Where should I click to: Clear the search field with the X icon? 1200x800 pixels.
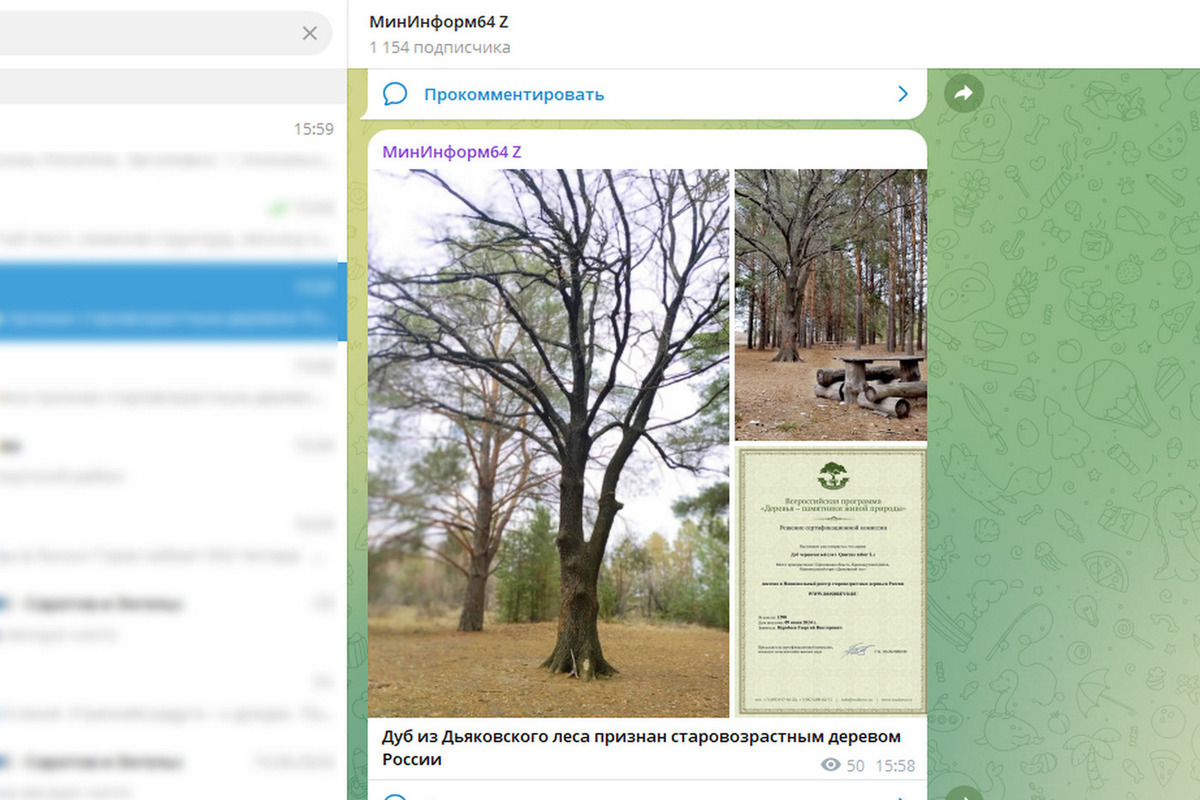(x=310, y=33)
